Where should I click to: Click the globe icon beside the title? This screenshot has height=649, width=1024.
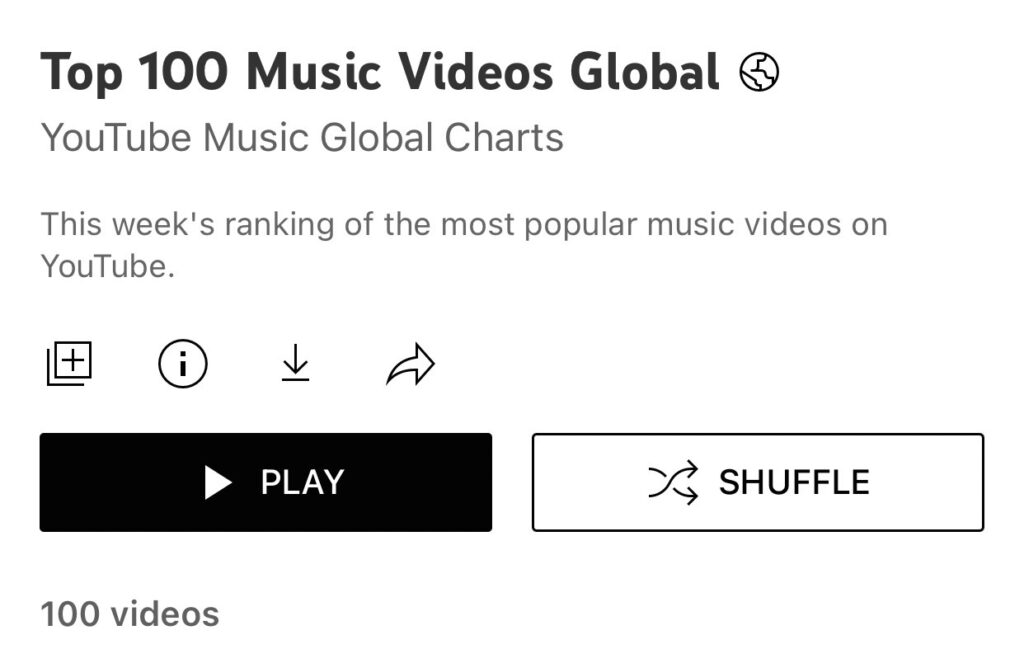pos(759,72)
